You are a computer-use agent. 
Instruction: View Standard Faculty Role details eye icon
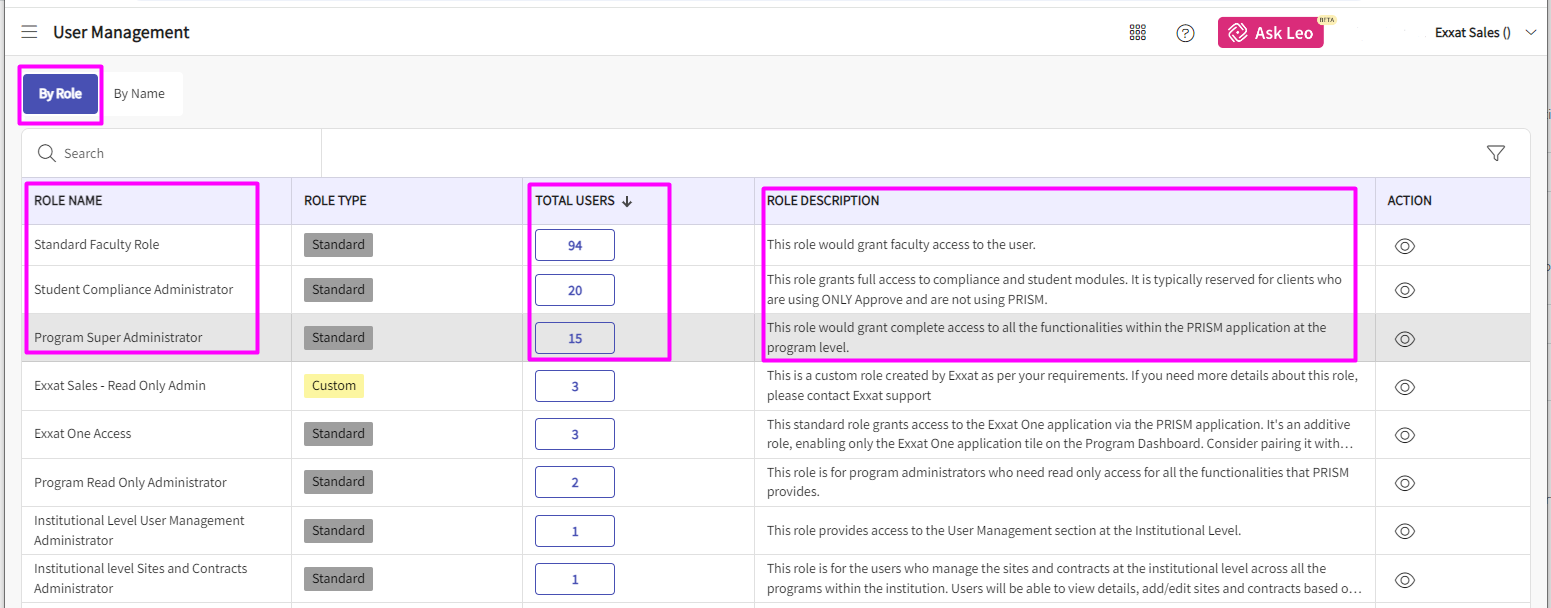click(1404, 246)
